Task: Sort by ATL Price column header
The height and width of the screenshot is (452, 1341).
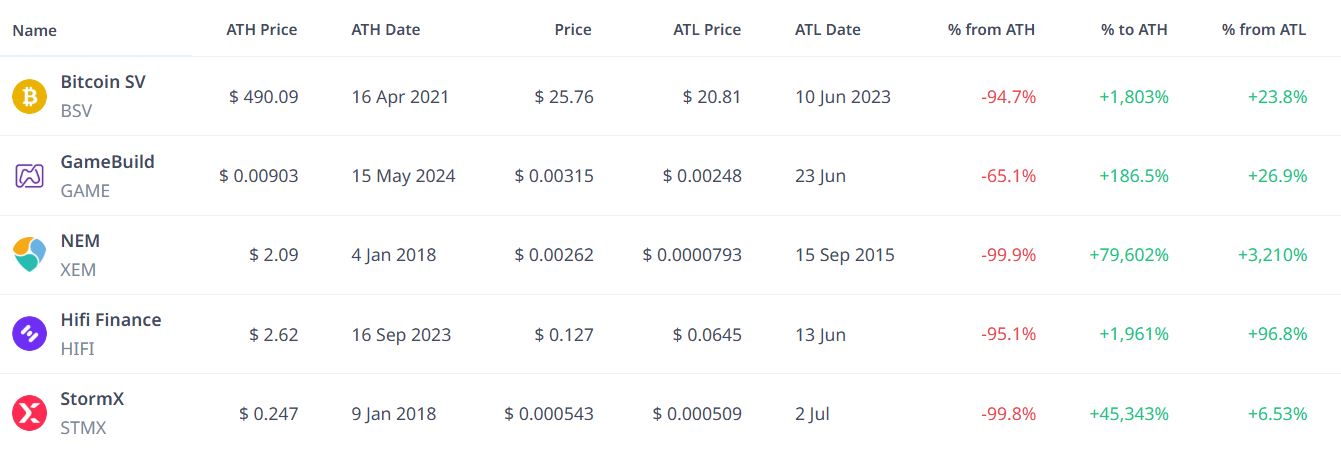Action: tap(707, 30)
